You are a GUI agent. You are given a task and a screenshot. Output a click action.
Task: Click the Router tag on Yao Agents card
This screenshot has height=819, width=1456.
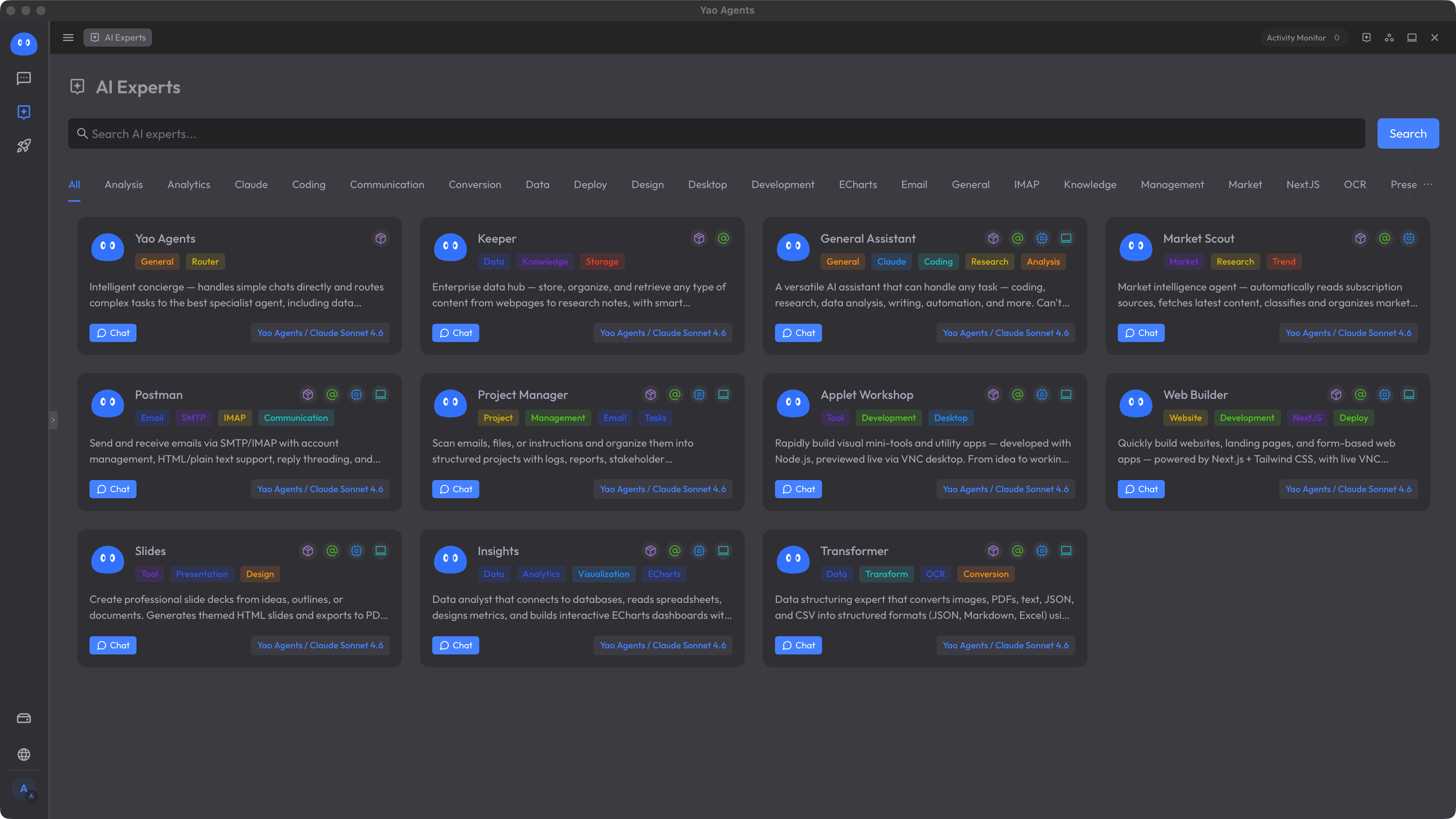point(205,262)
